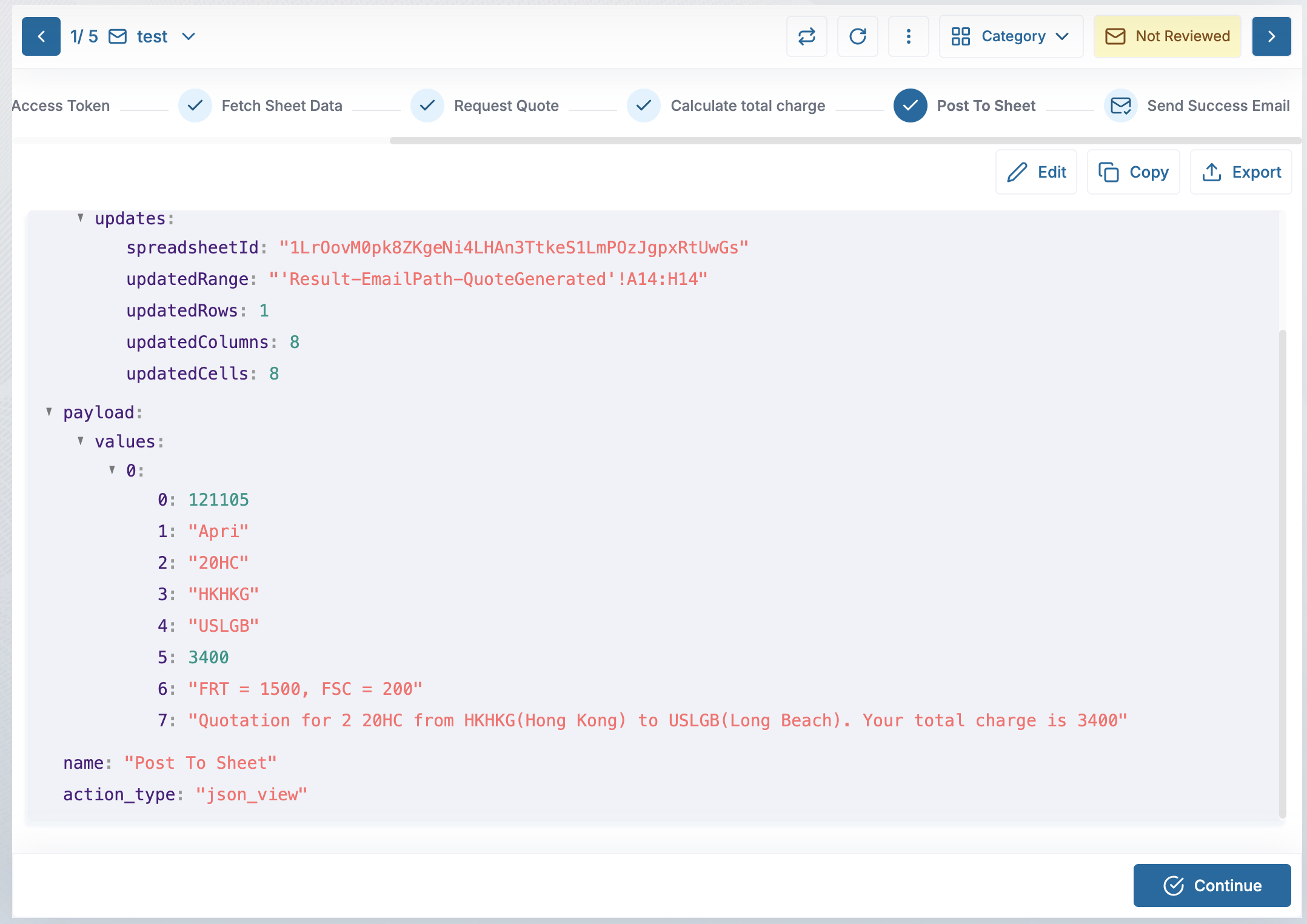Open the Category dropdown
This screenshot has height=924, width=1307.
click(x=1011, y=36)
